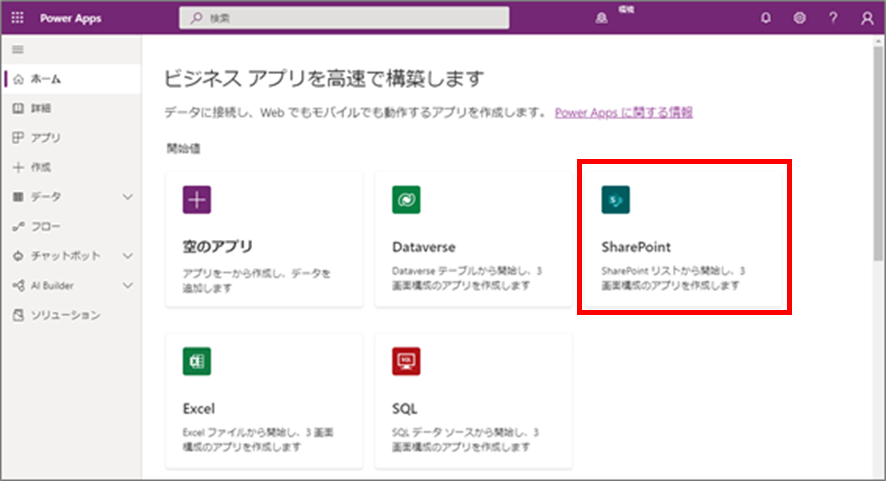
Task: Click the green Excel icon
Action: (197, 361)
